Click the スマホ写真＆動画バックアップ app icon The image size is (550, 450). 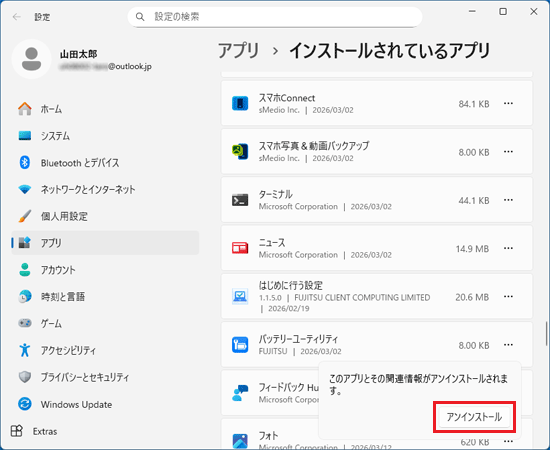tap(240, 152)
